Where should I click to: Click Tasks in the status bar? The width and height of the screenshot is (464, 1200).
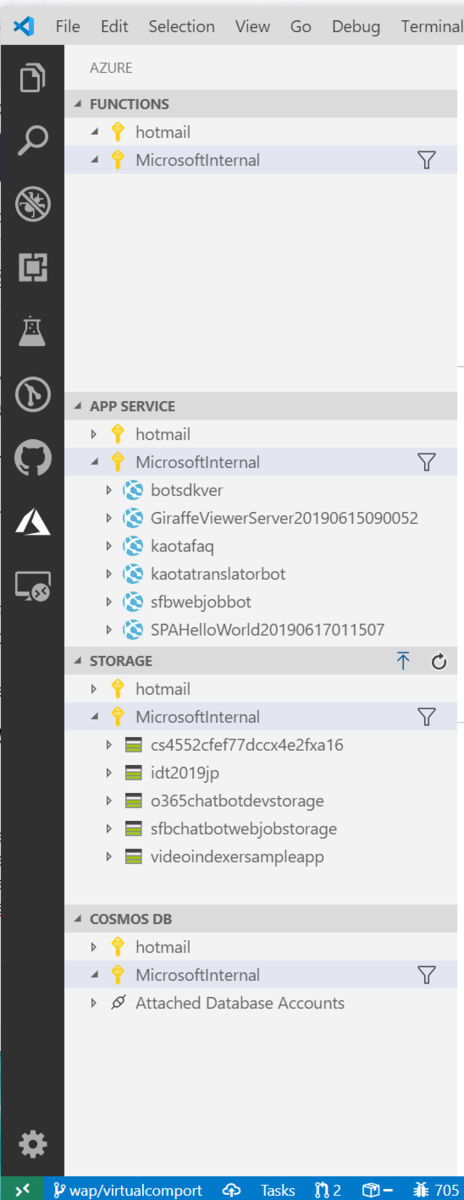pos(278,1190)
